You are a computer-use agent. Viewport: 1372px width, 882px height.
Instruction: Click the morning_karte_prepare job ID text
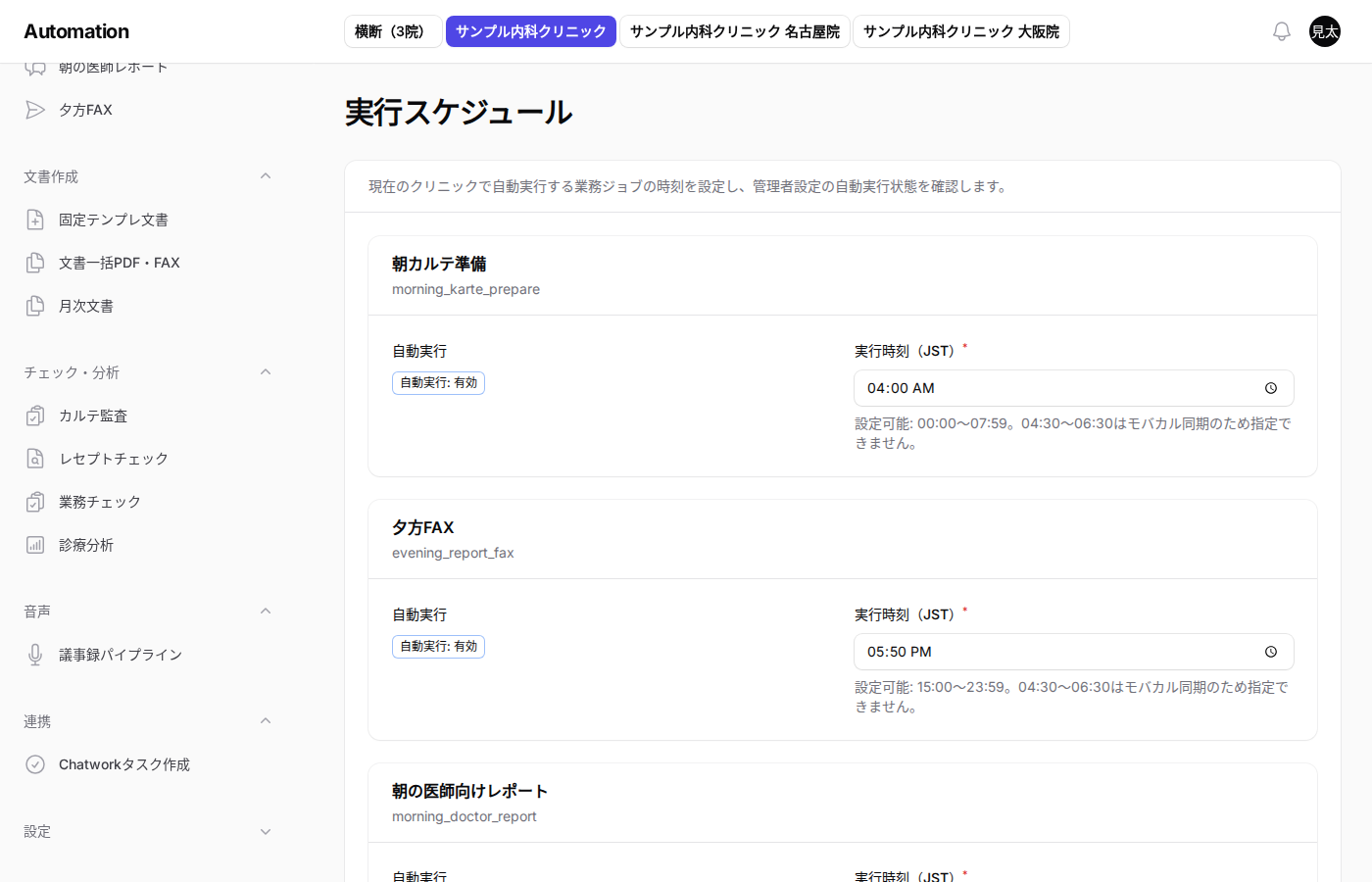(x=465, y=289)
